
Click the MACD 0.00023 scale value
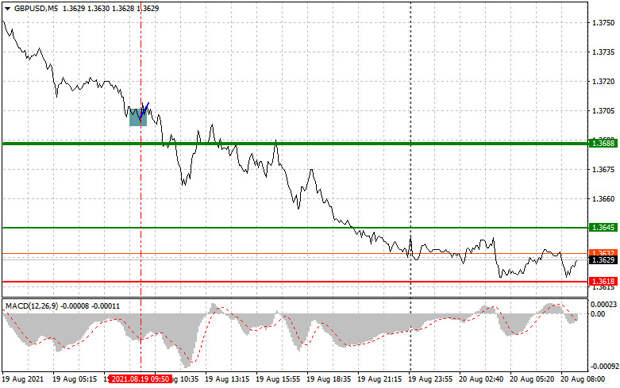coord(603,304)
